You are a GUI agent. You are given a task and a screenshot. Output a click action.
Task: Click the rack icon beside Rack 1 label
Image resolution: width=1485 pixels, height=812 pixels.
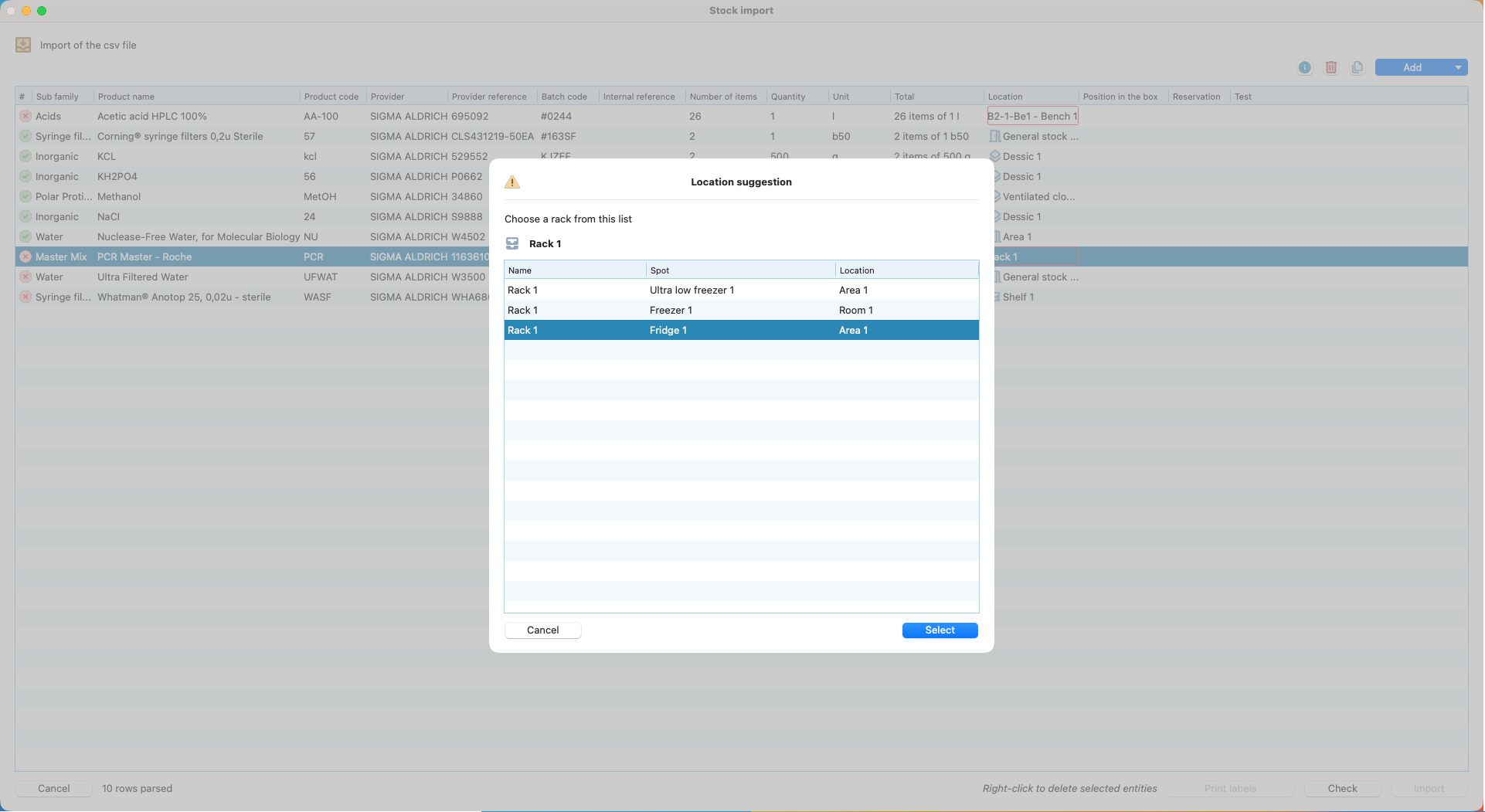512,244
